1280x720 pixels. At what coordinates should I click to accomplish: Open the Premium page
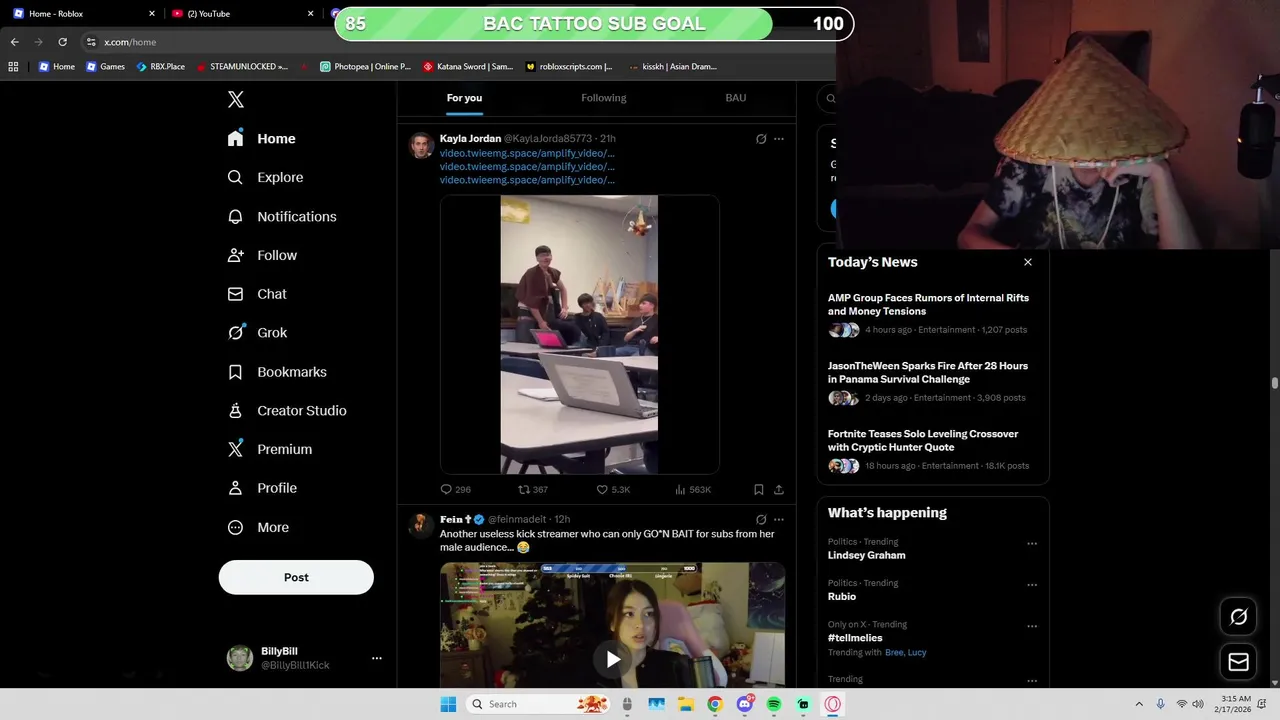pyautogui.click(x=270, y=449)
